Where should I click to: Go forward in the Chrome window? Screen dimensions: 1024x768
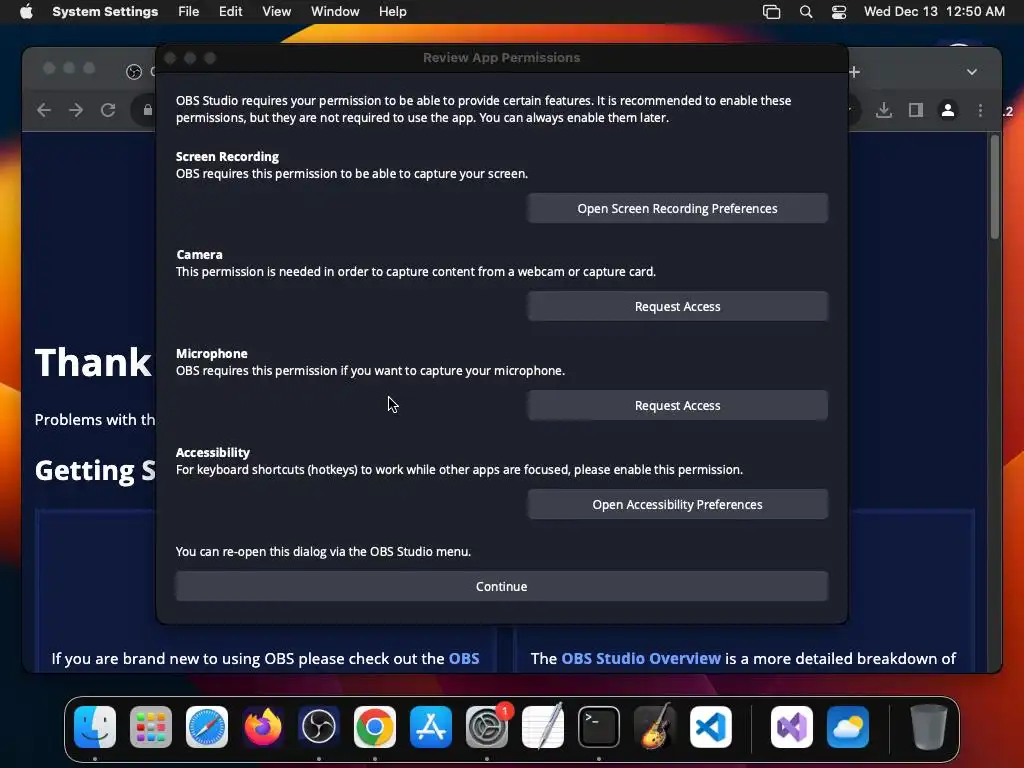coord(76,110)
